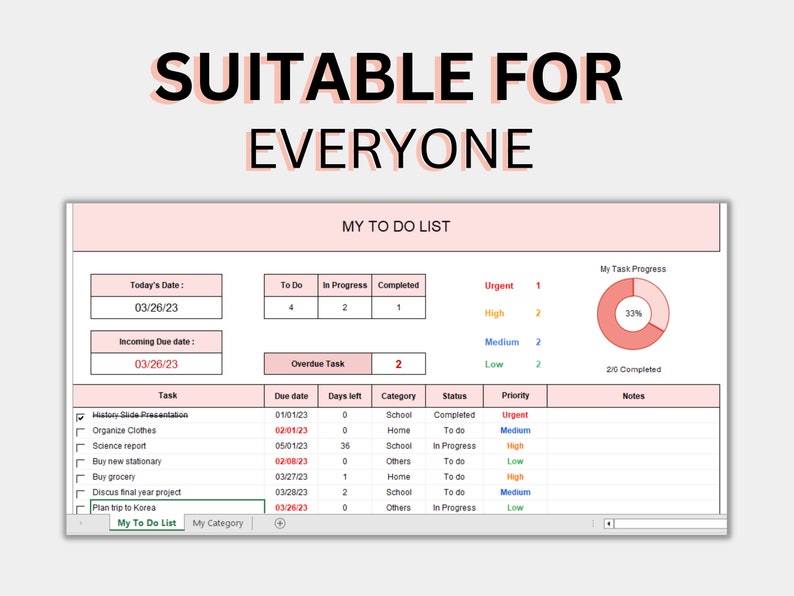
Task: Click the My Task Progress donut chart
Action: tap(633, 313)
